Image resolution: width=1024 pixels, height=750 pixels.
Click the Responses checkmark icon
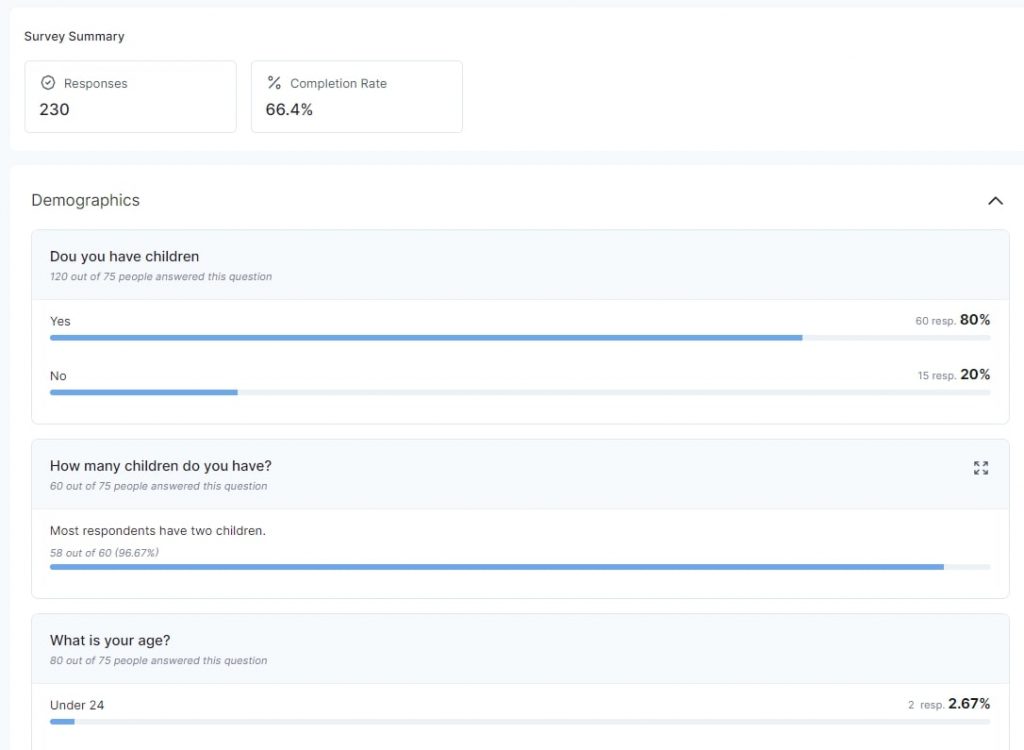coord(48,83)
